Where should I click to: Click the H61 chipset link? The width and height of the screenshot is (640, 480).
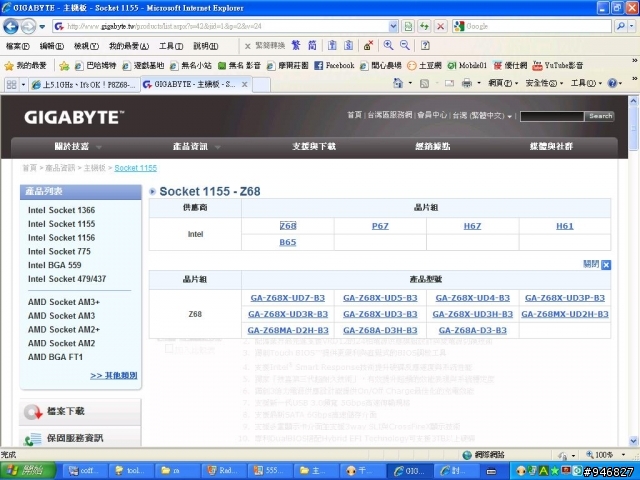[564, 226]
